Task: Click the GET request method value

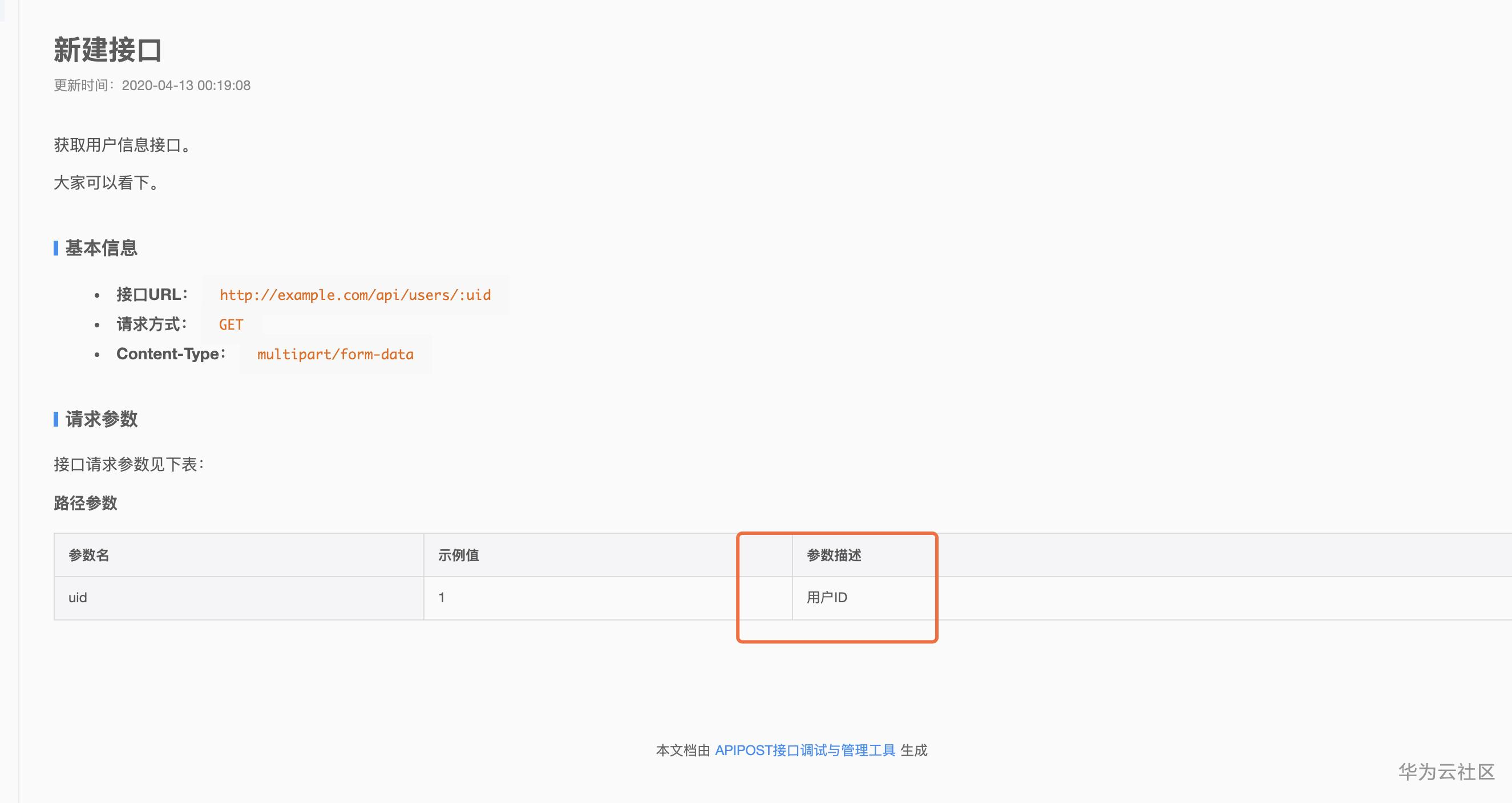Action: coord(231,325)
